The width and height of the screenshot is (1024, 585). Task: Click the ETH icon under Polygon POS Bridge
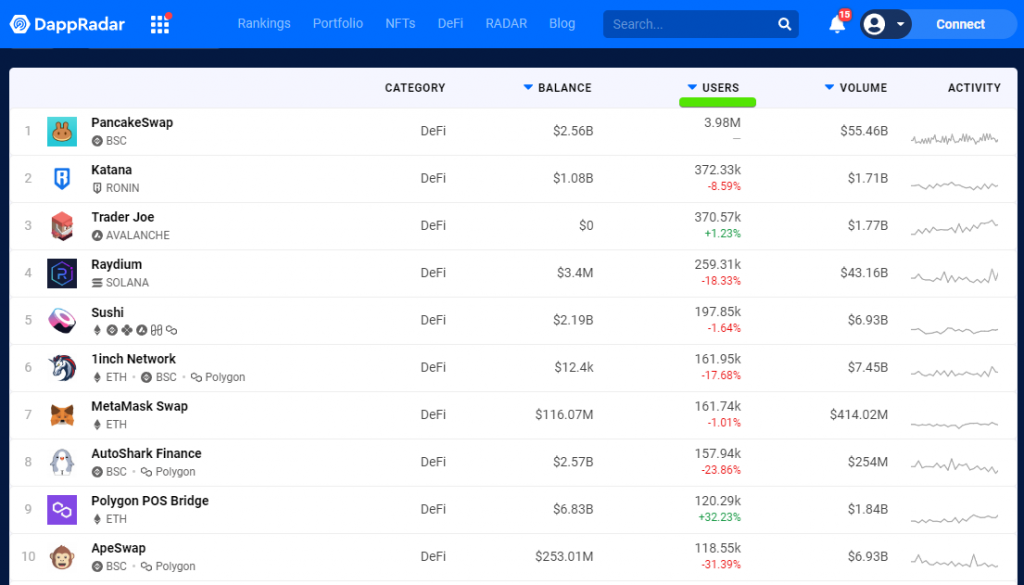point(97,519)
